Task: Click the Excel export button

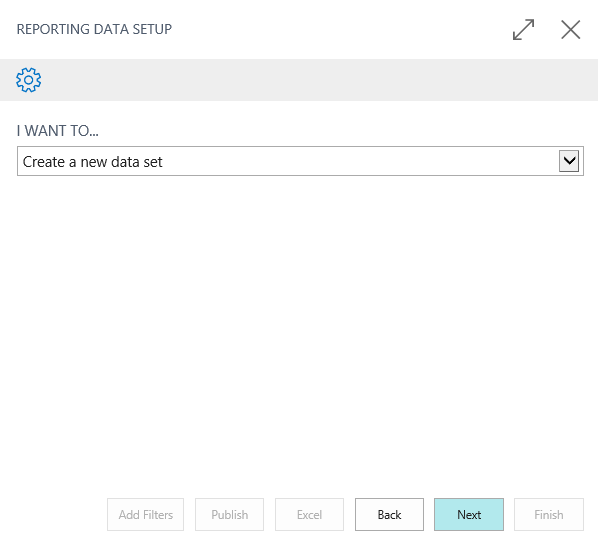Action: (x=309, y=514)
